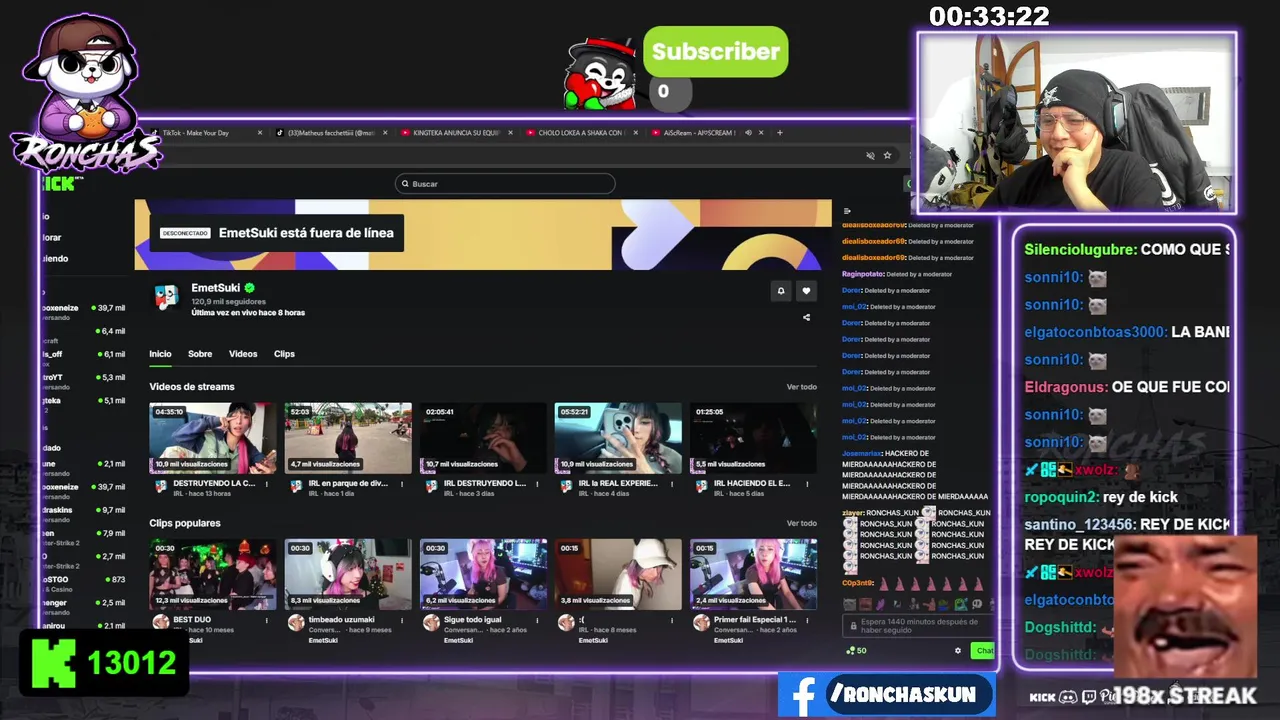This screenshot has height=720, width=1280.
Task: Click the '120,9 mil seguidores' text
Action: pyautogui.click(x=228, y=301)
